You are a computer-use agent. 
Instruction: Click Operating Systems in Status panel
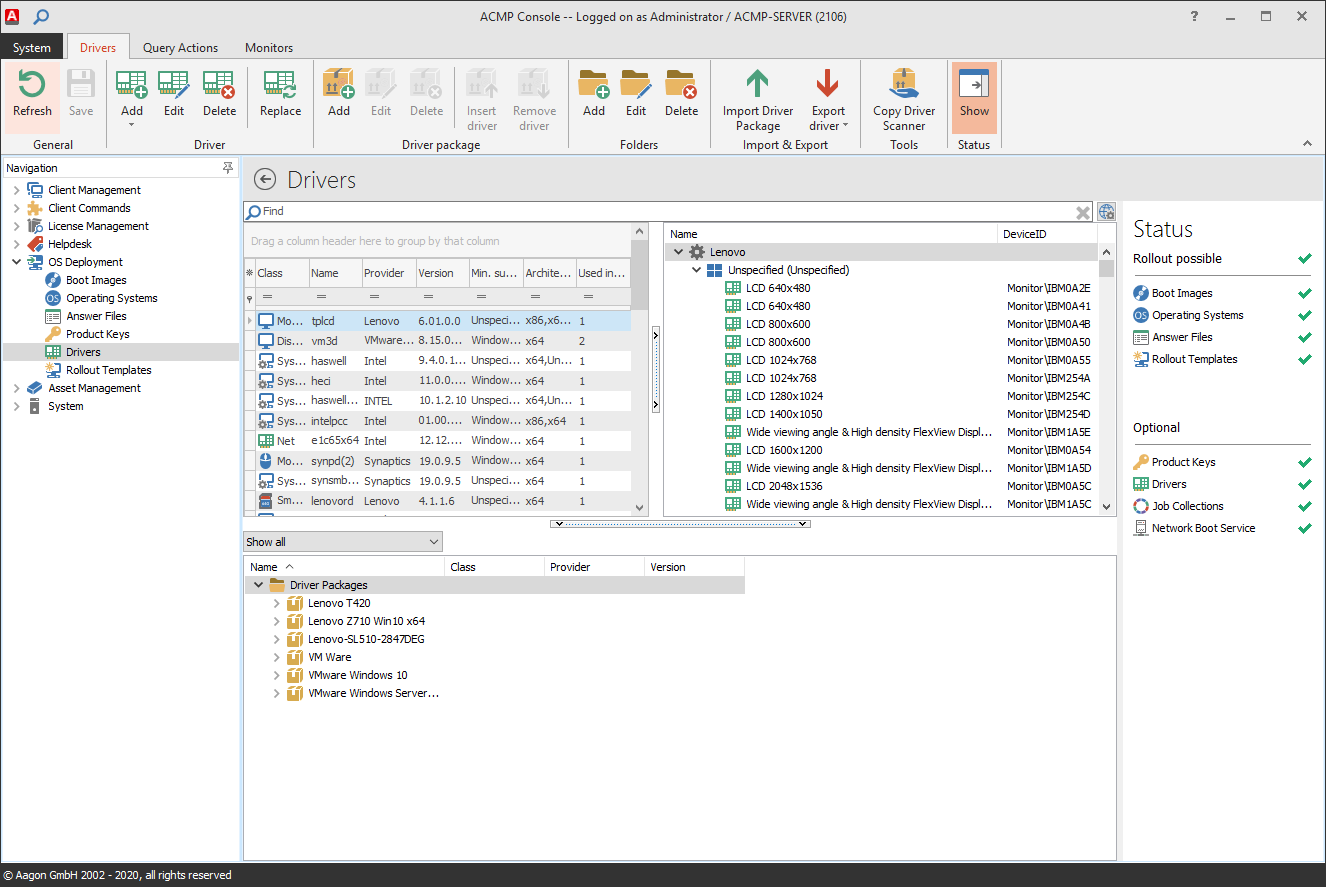point(1197,315)
